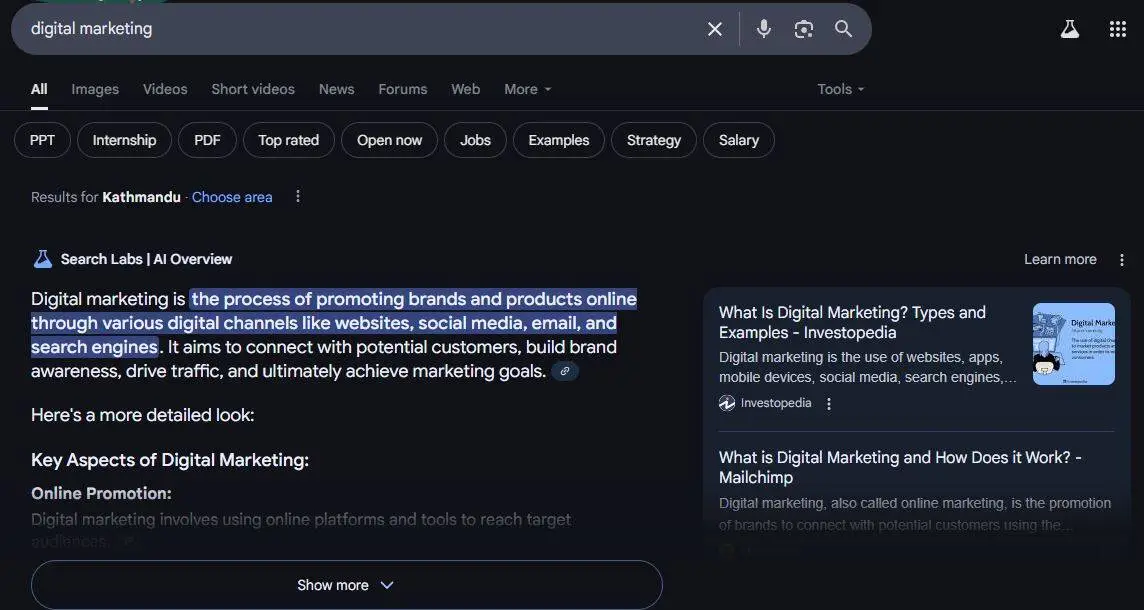This screenshot has width=1144, height=610.
Task: Open Google Lens image search icon
Action: (x=803, y=29)
